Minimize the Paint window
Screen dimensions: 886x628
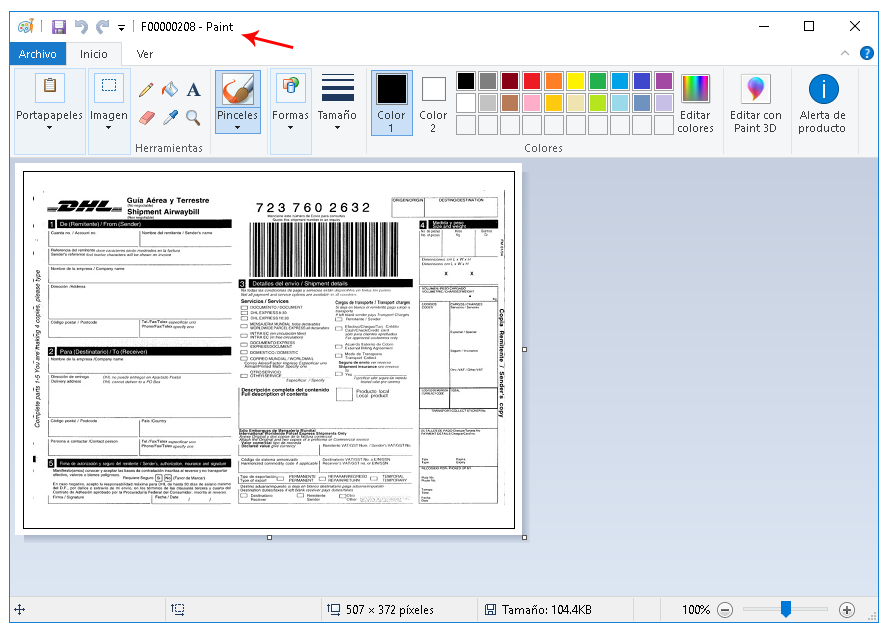[764, 27]
